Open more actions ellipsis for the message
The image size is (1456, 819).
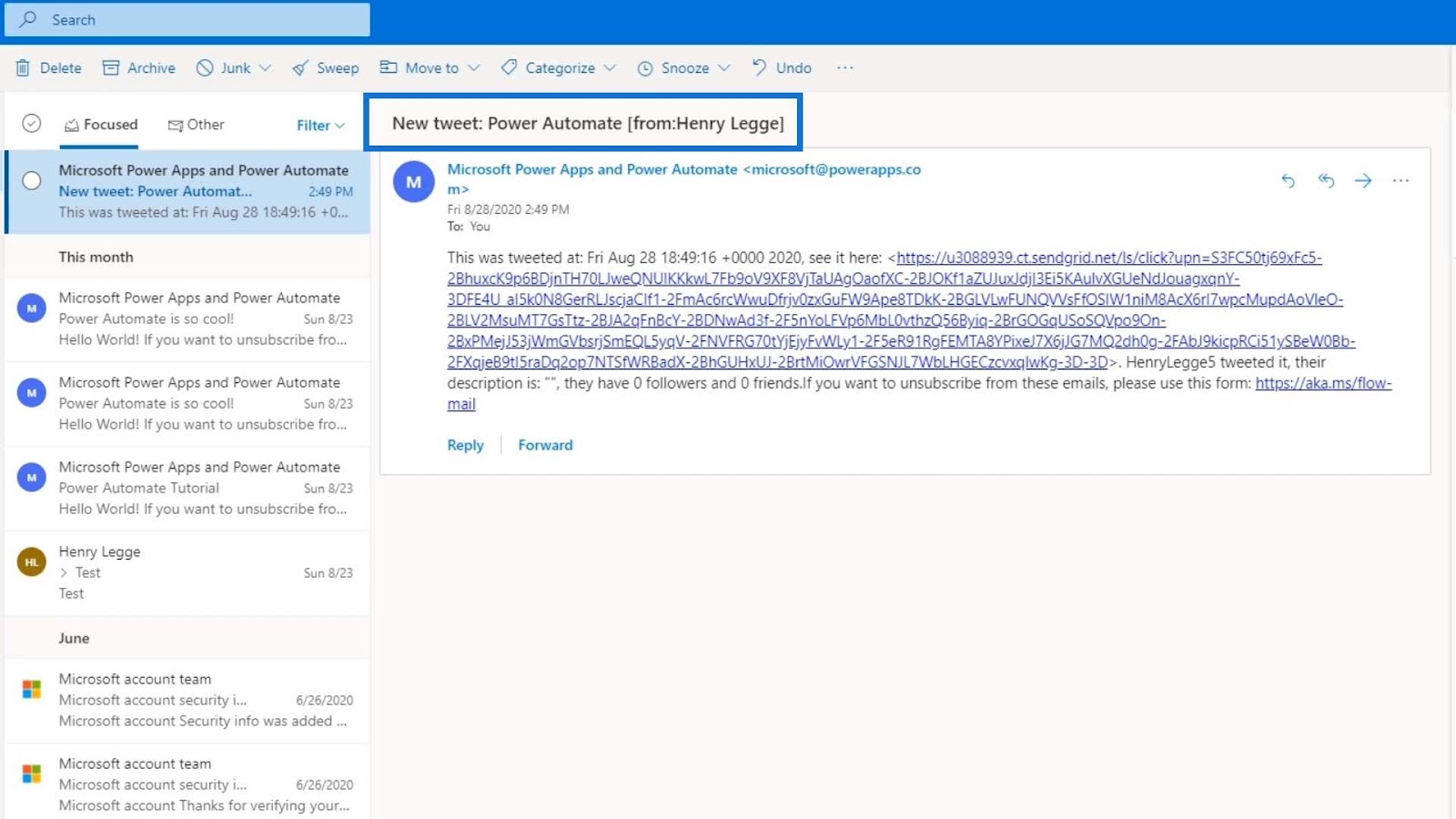tap(1400, 180)
